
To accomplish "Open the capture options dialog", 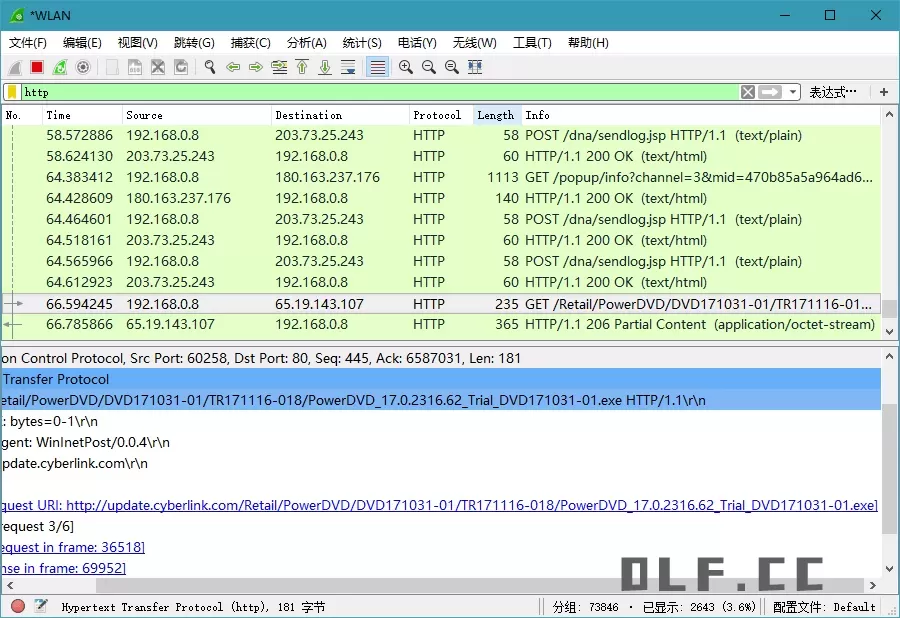I will coord(80,67).
